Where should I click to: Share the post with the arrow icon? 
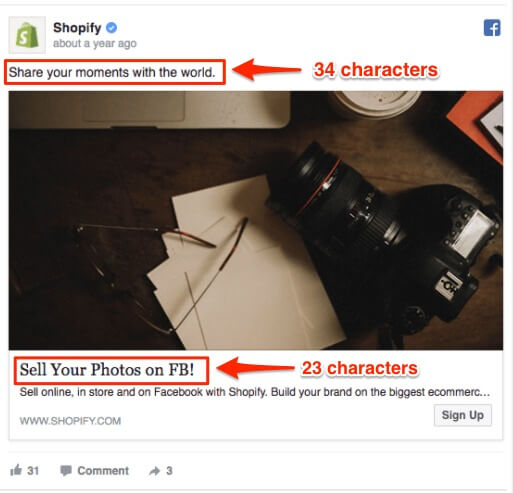(x=154, y=471)
